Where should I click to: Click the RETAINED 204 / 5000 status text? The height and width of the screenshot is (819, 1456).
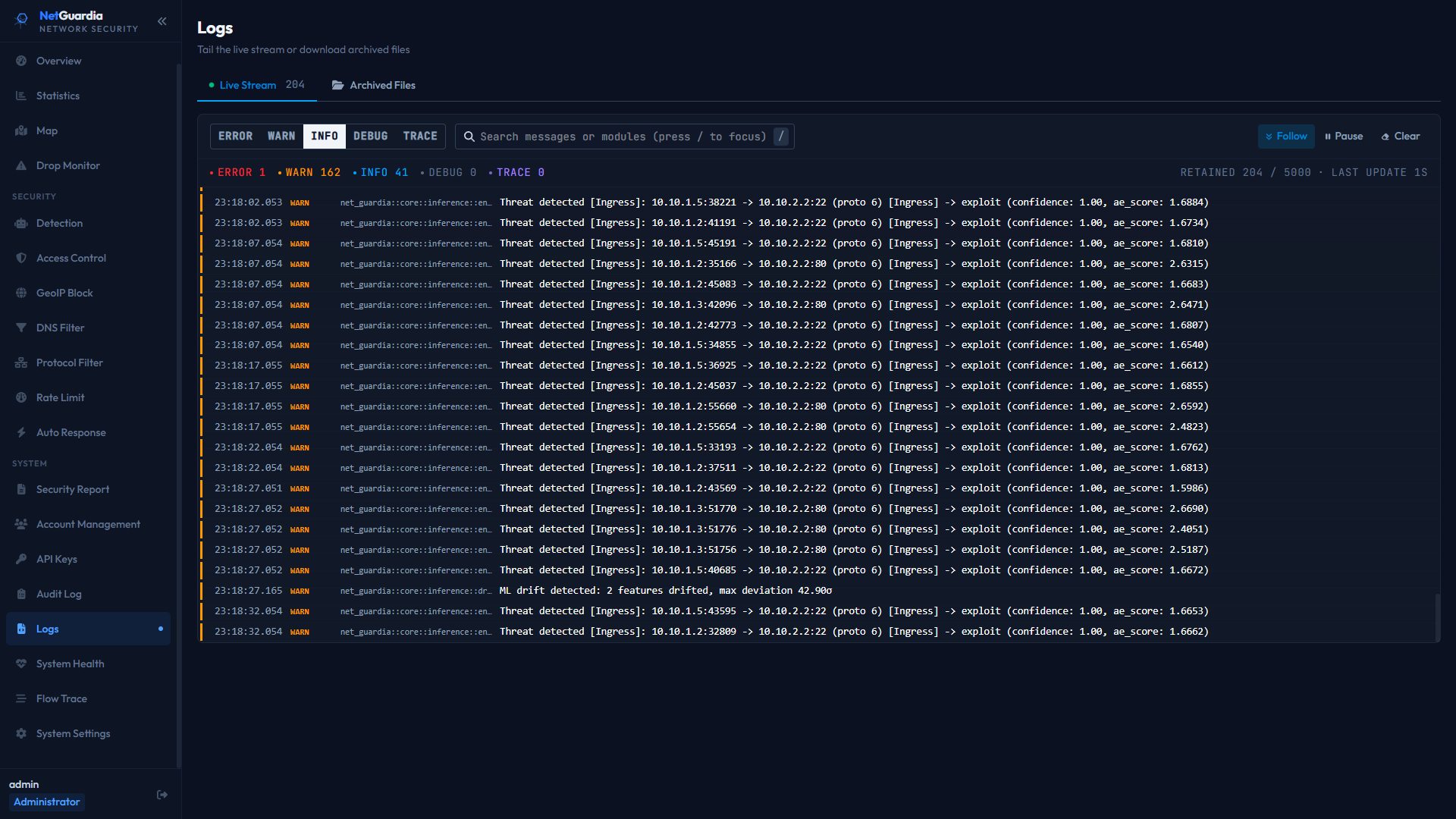[1245, 172]
